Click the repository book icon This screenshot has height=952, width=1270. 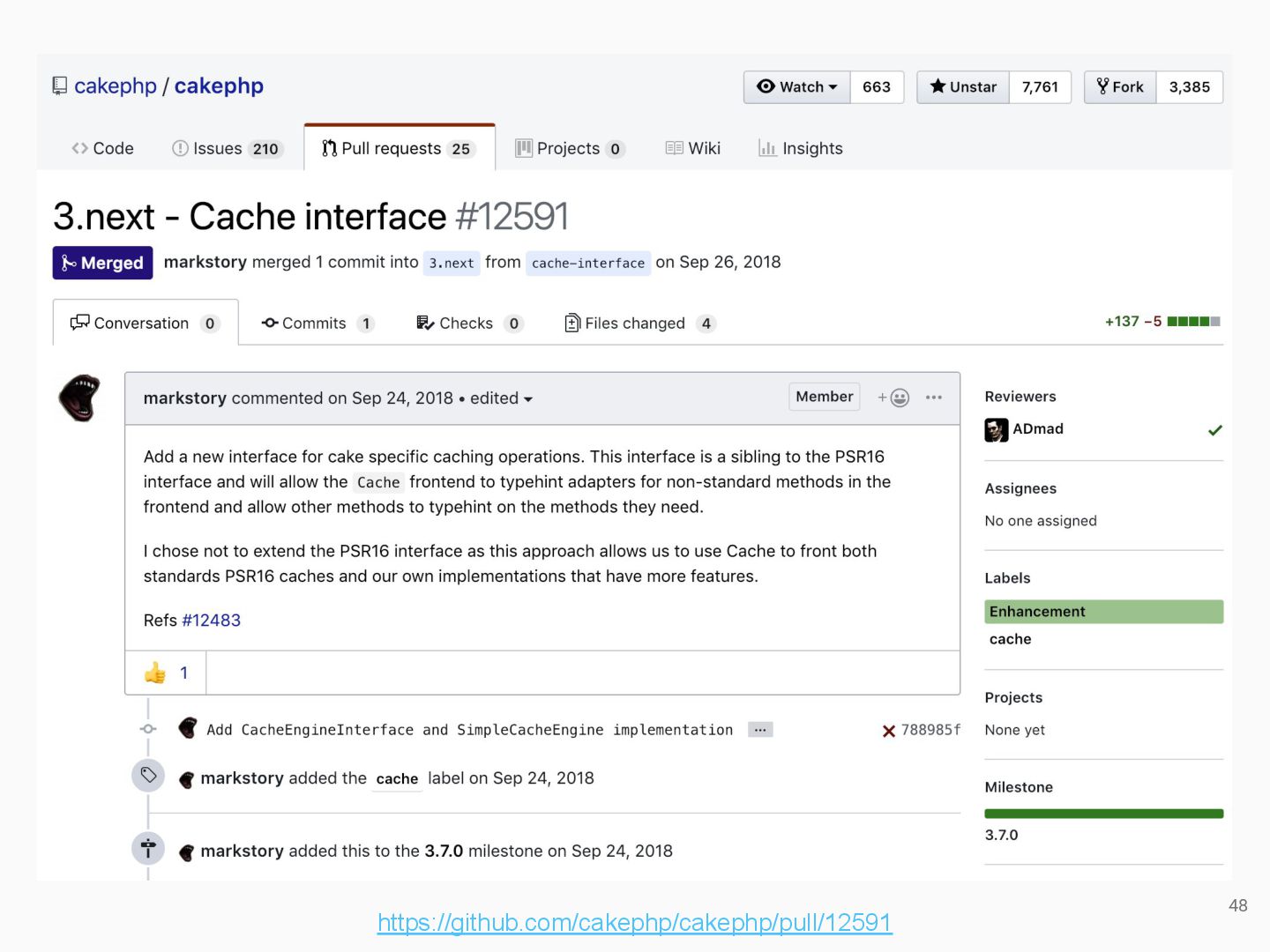(x=60, y=86)
